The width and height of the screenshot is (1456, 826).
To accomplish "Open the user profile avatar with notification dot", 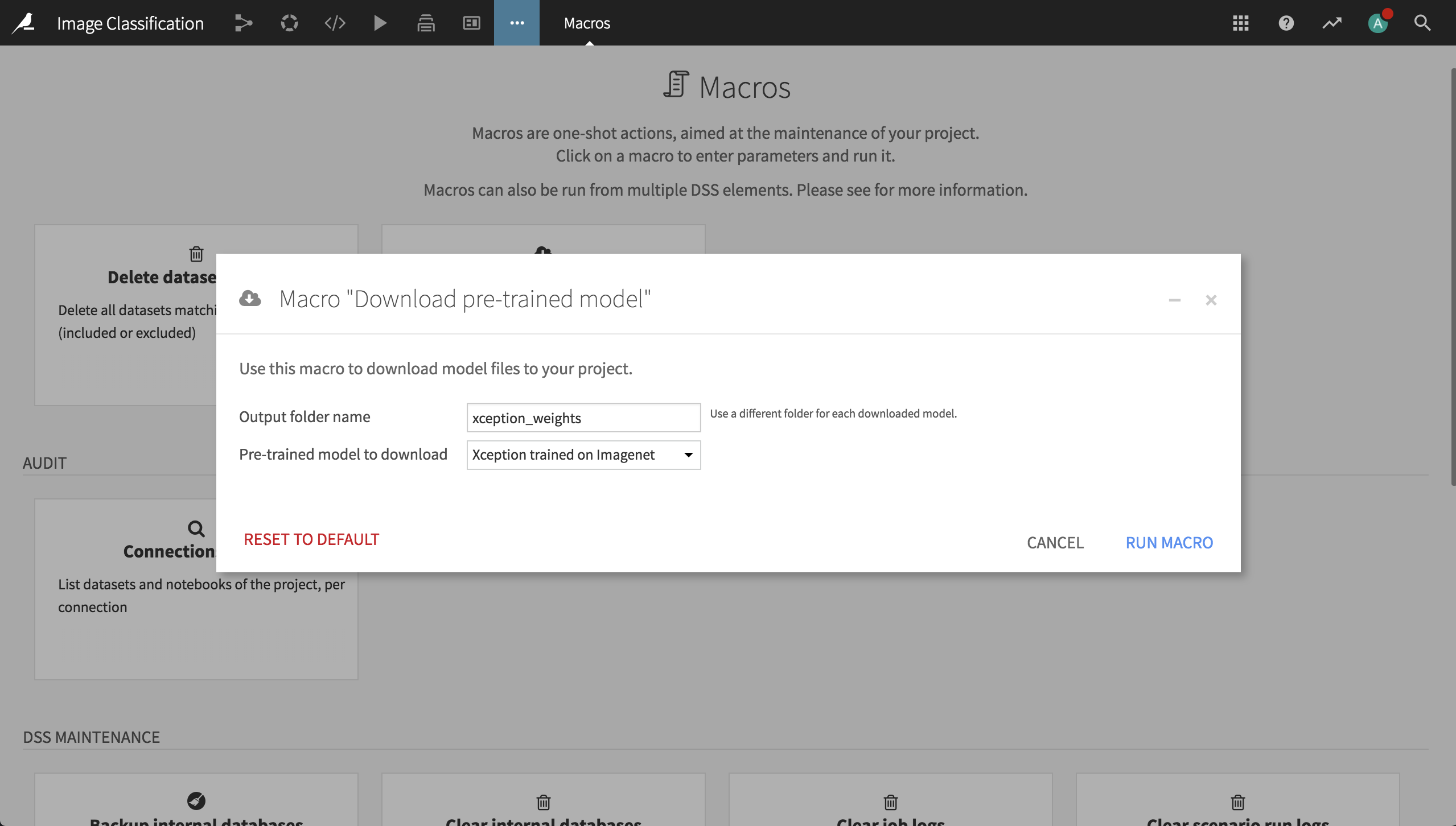I will [1377, 23].
